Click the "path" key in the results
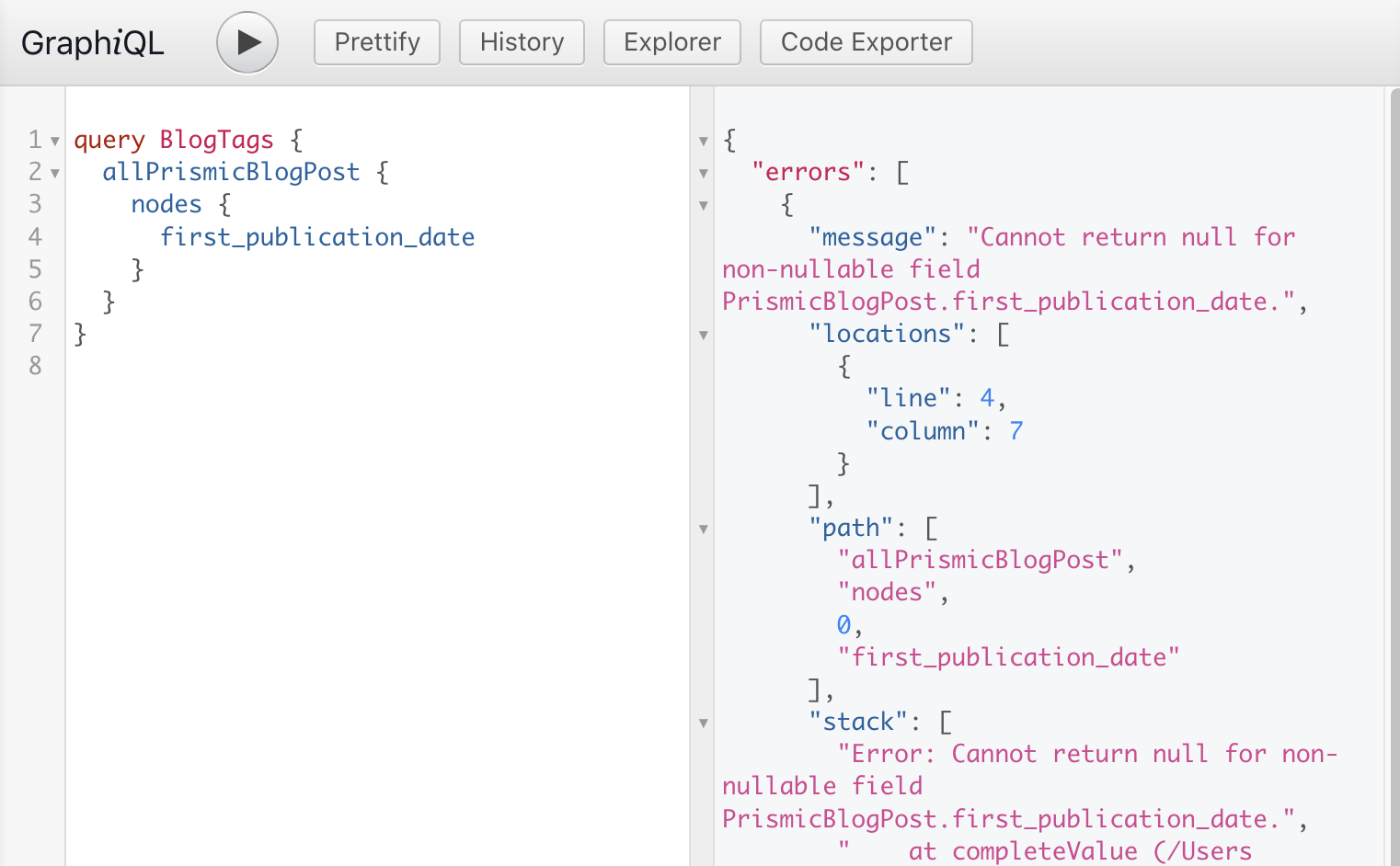The width and height of the screenshot is (1400, 866). [x=852, y=528]
